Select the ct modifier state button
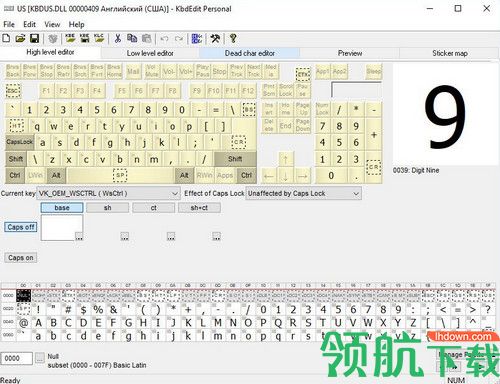 coord(153,208)
